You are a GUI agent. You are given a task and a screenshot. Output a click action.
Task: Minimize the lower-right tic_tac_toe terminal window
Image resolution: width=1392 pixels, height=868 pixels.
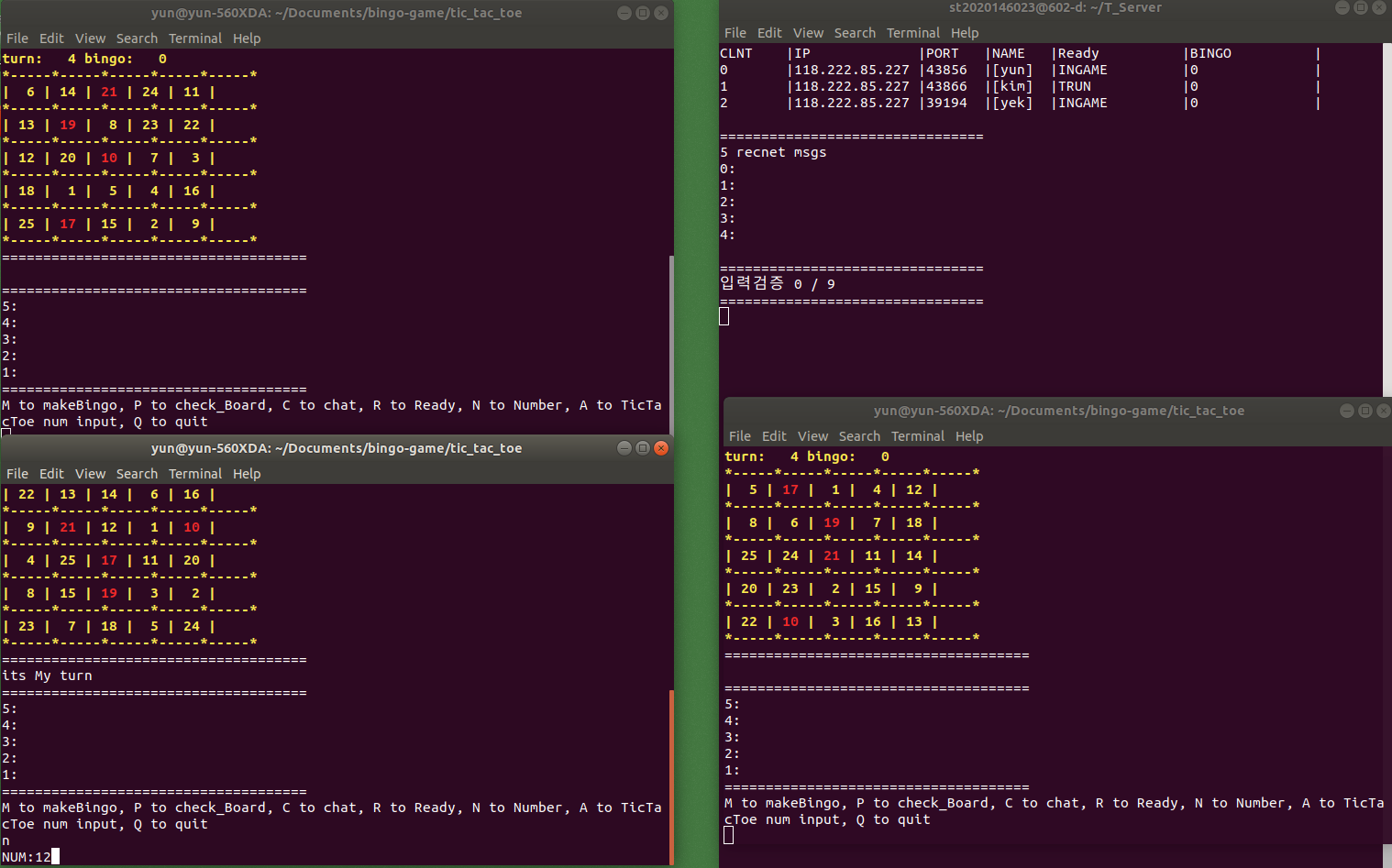1347,411
